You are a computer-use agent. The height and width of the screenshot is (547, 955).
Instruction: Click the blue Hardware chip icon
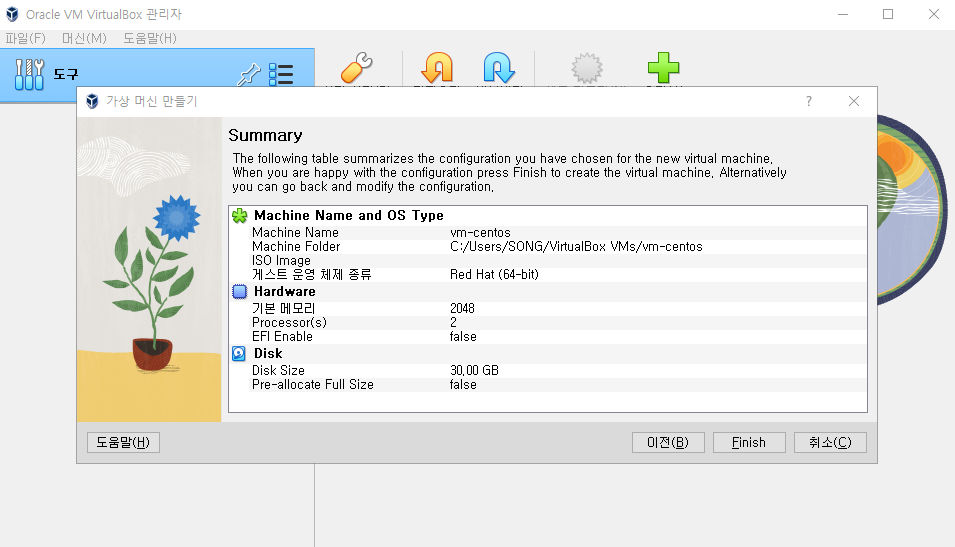[x=239, y=292]
